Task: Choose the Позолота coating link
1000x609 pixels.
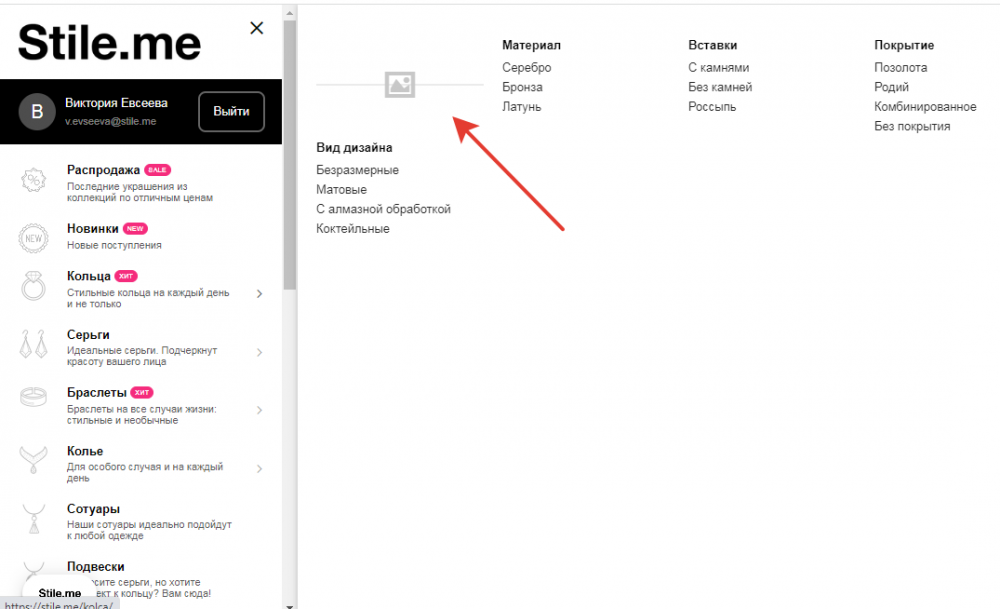Action: pos(900,68)
